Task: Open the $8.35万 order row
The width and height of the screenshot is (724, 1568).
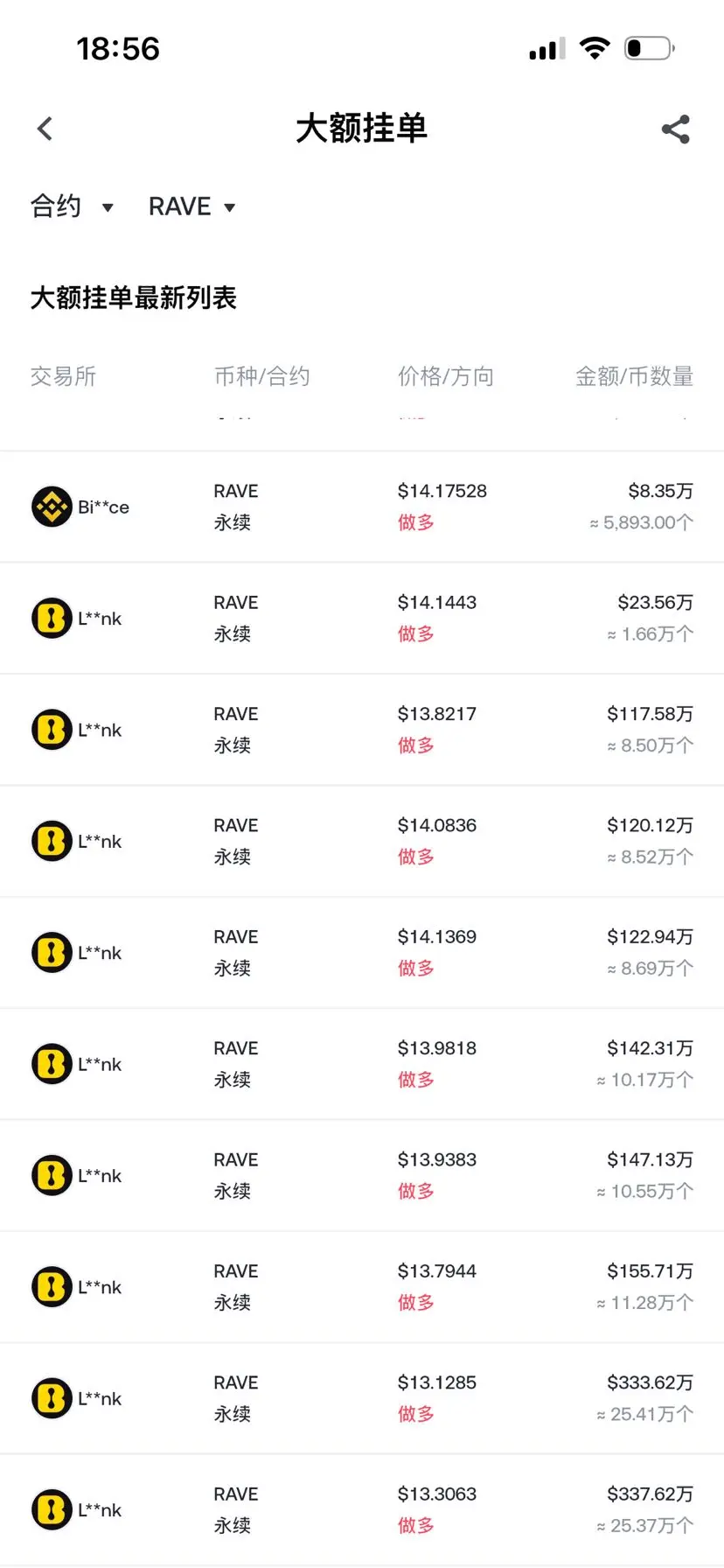Action: point(362,507)
